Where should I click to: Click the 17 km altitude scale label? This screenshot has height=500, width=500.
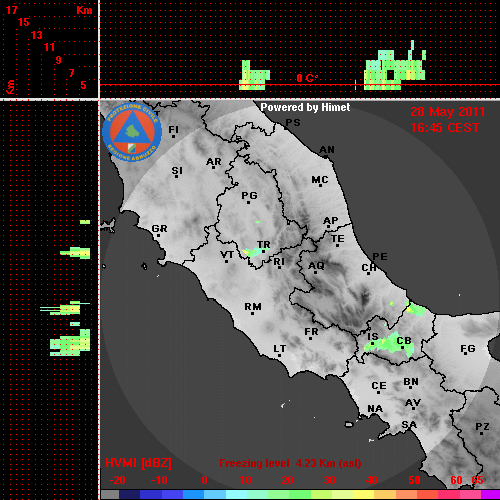[11, 10]
